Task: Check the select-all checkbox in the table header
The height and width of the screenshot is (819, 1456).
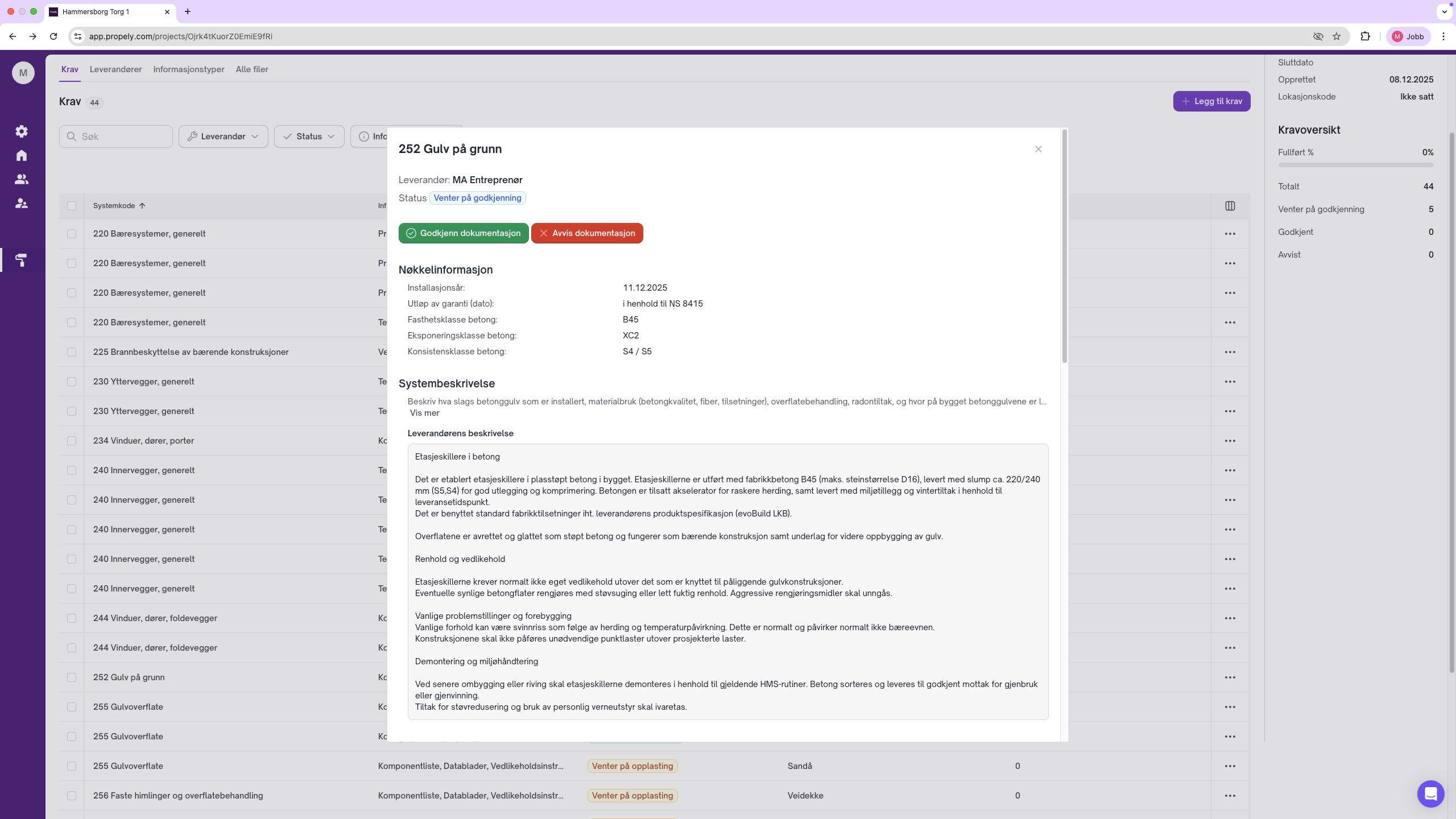Action: 72,206
